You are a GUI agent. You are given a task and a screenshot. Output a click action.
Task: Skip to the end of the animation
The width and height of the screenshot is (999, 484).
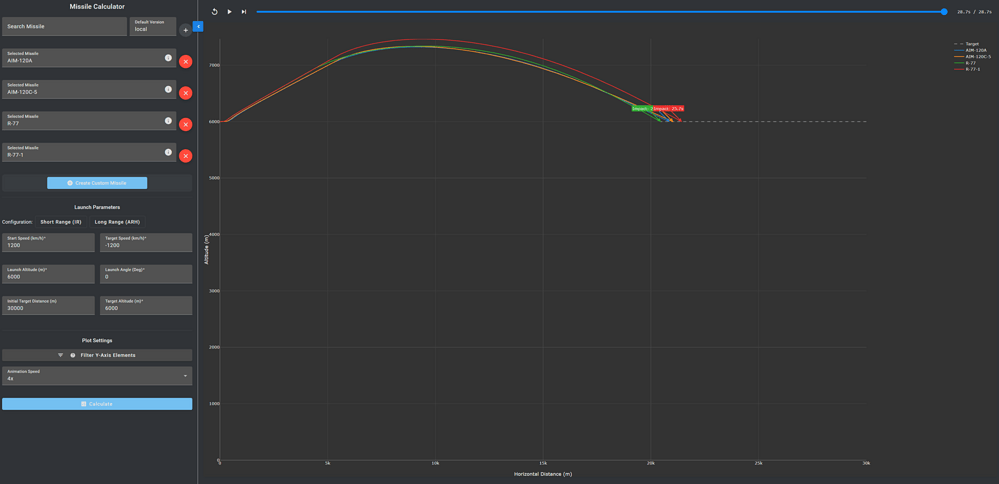pyautogui.click(x=244, y=12)
